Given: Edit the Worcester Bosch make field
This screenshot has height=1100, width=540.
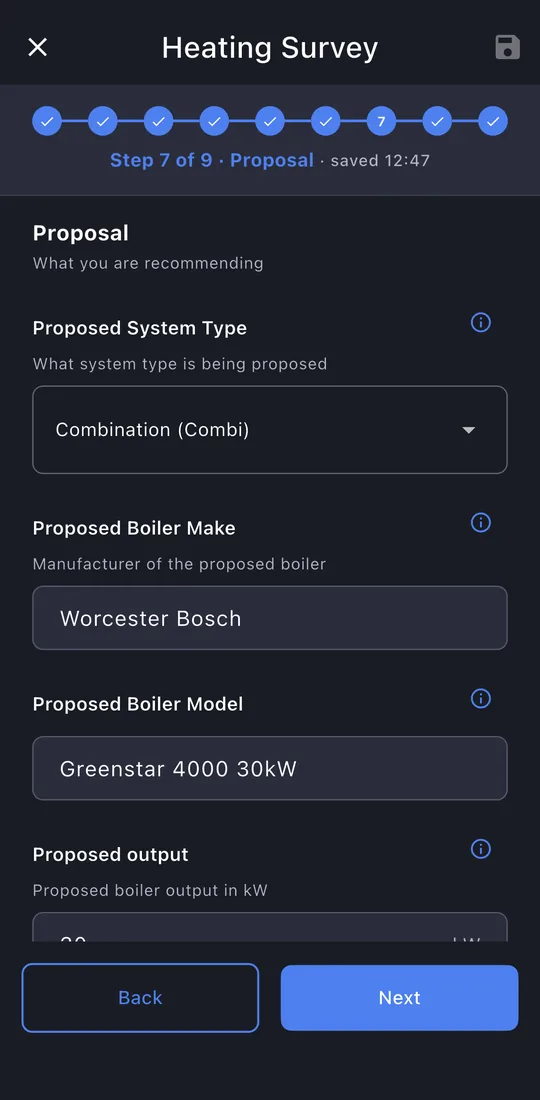Looking at the screenshot, I should pos(270,618).
